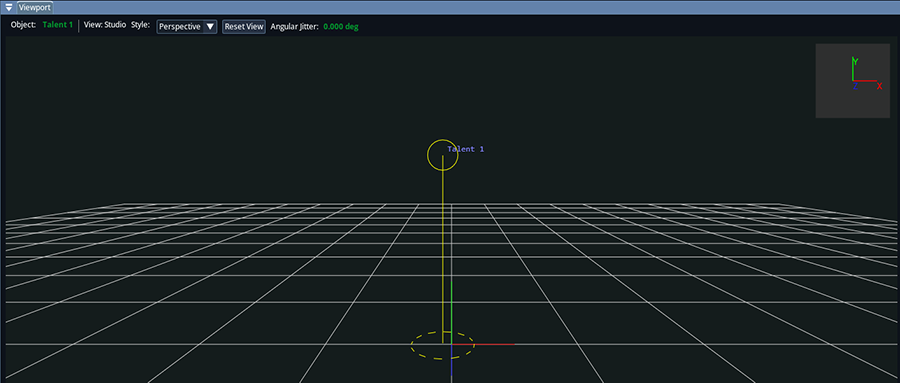Click the Z axis letter in gizmo
The height and width of the screenshot is (383, 900).
[855, 86]
